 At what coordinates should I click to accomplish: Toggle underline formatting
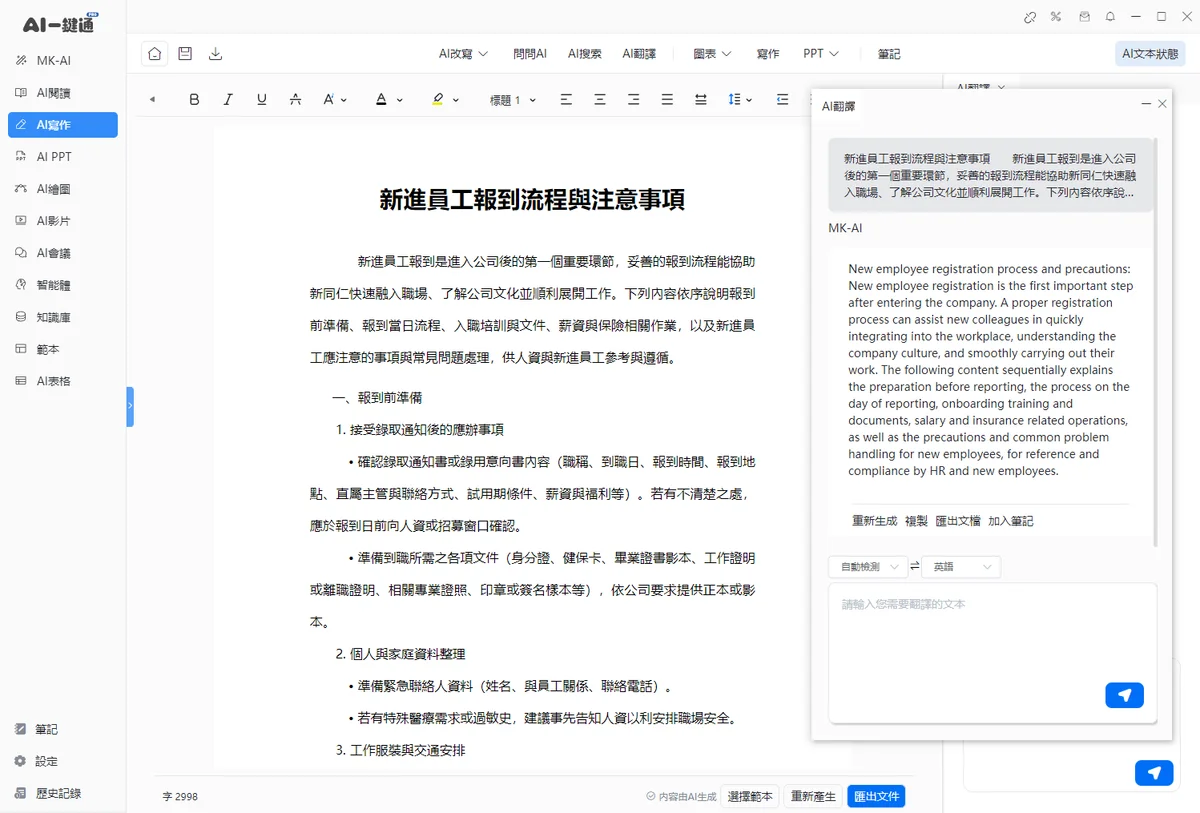pyautogui.click(x=262, y=100)
